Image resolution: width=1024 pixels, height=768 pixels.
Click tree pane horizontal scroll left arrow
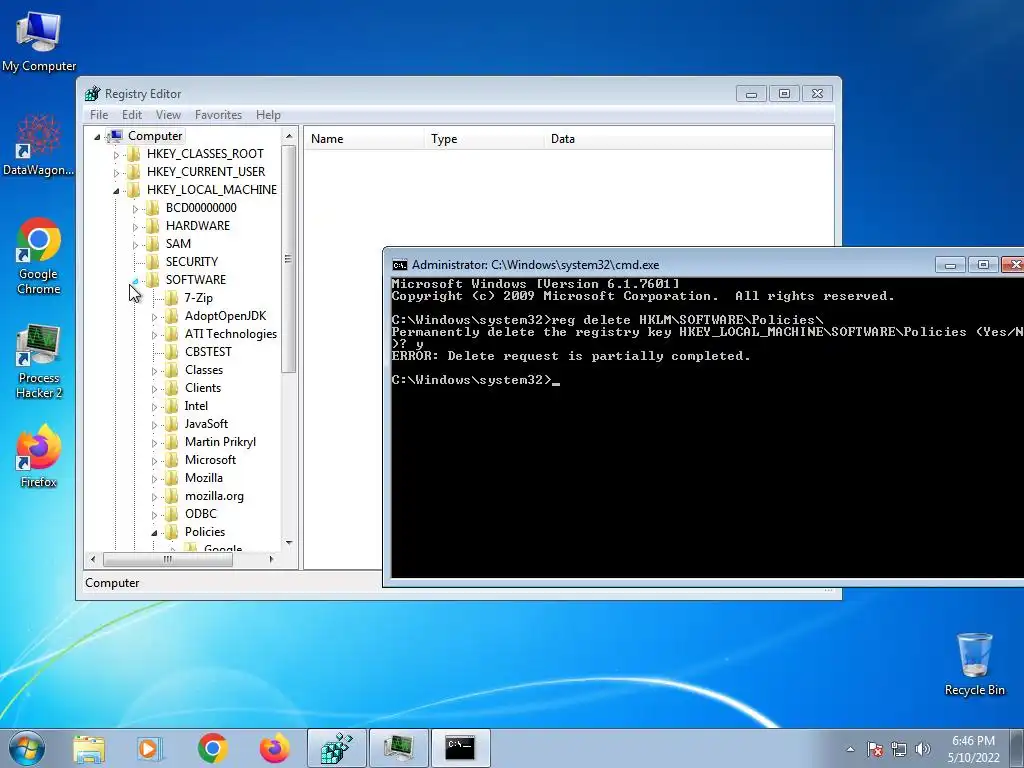[x=93, y=560]
